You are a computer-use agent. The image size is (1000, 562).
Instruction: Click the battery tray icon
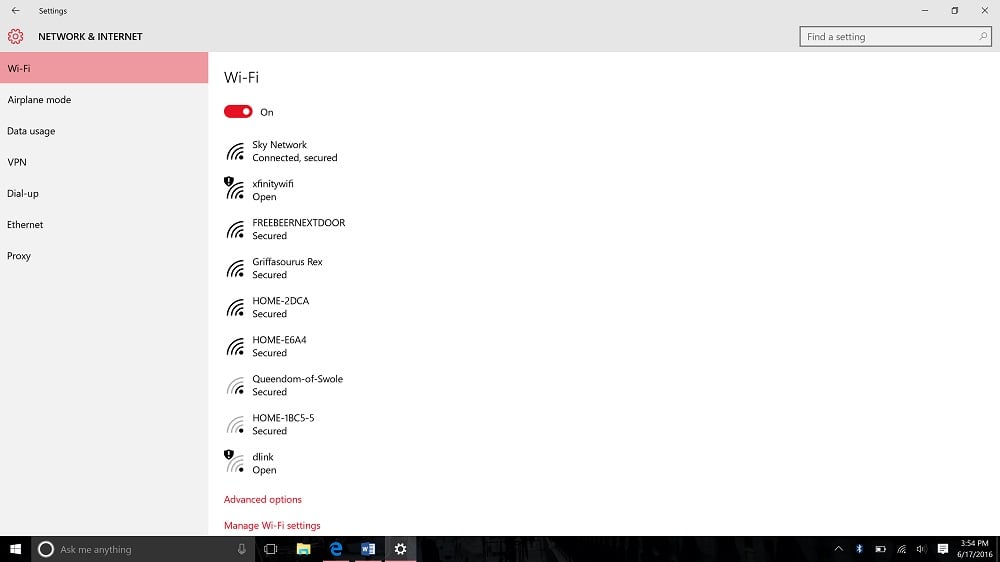pos(880,549)
